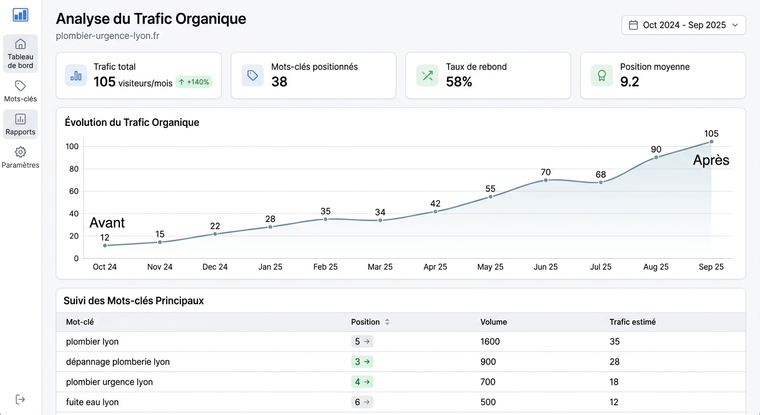This screenshot has height=415, width=760.
Task: Open the Oct 2024 - Sep 2025 date picker
Action: (x=683, y=25)
